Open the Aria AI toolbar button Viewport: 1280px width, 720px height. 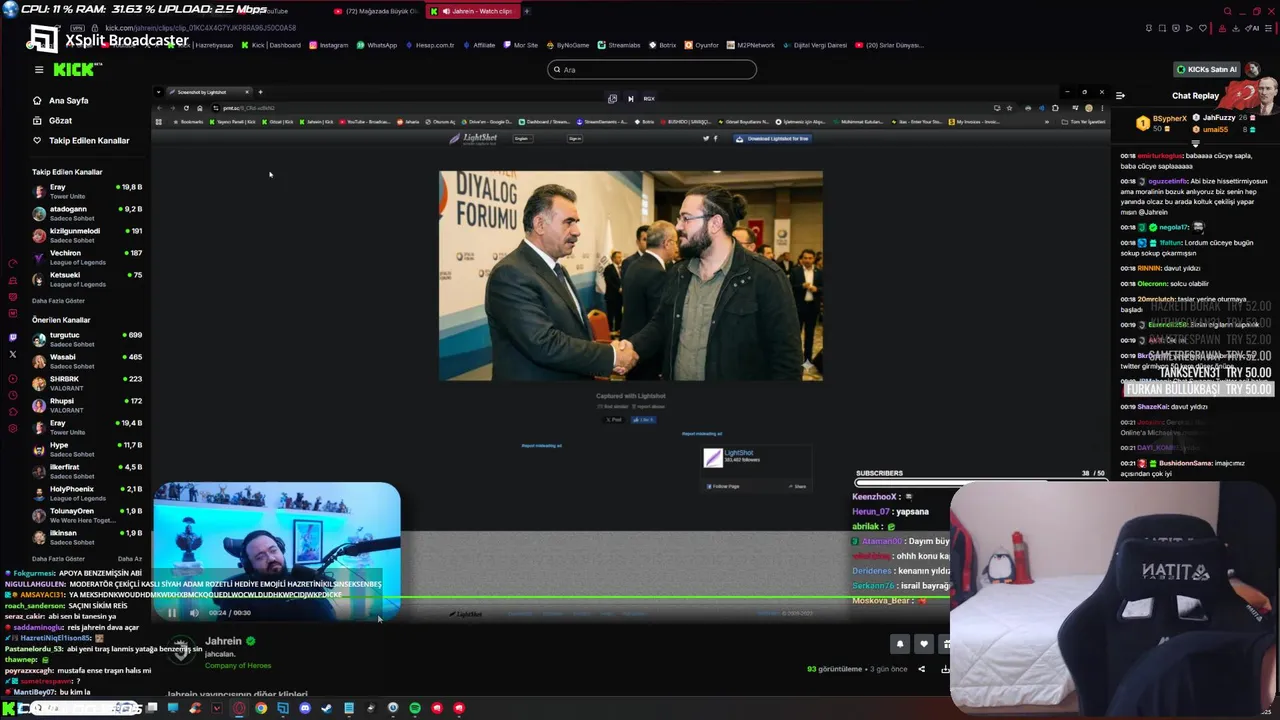click(1252, 28)
